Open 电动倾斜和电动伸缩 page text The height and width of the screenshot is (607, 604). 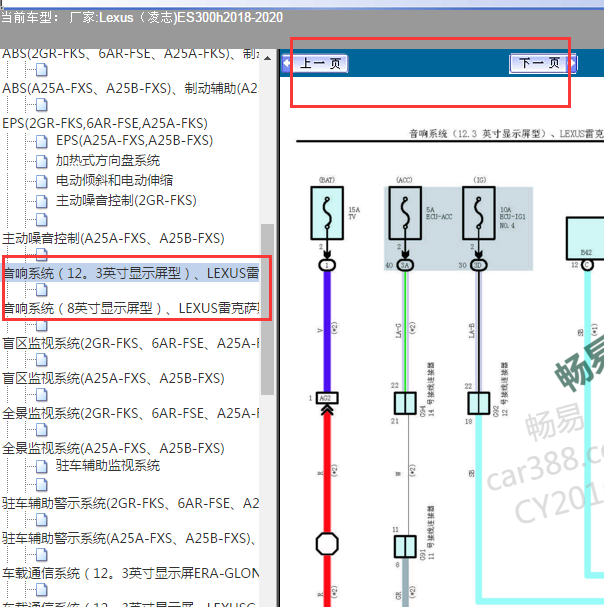tap(114, 180)
